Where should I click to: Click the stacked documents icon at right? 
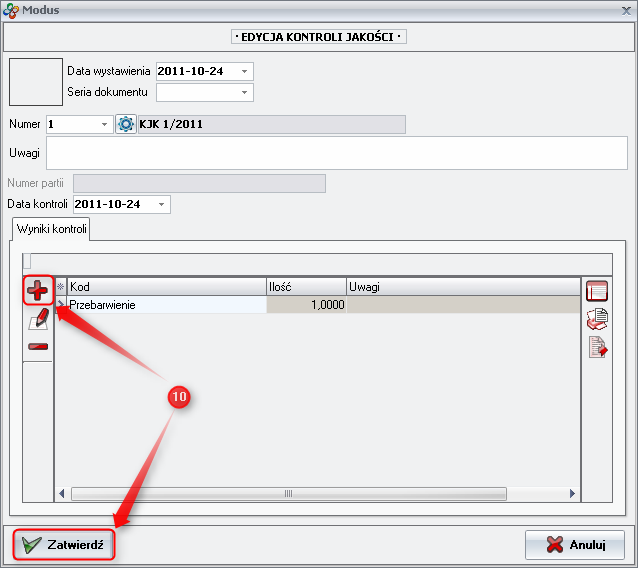coord(597,319)
